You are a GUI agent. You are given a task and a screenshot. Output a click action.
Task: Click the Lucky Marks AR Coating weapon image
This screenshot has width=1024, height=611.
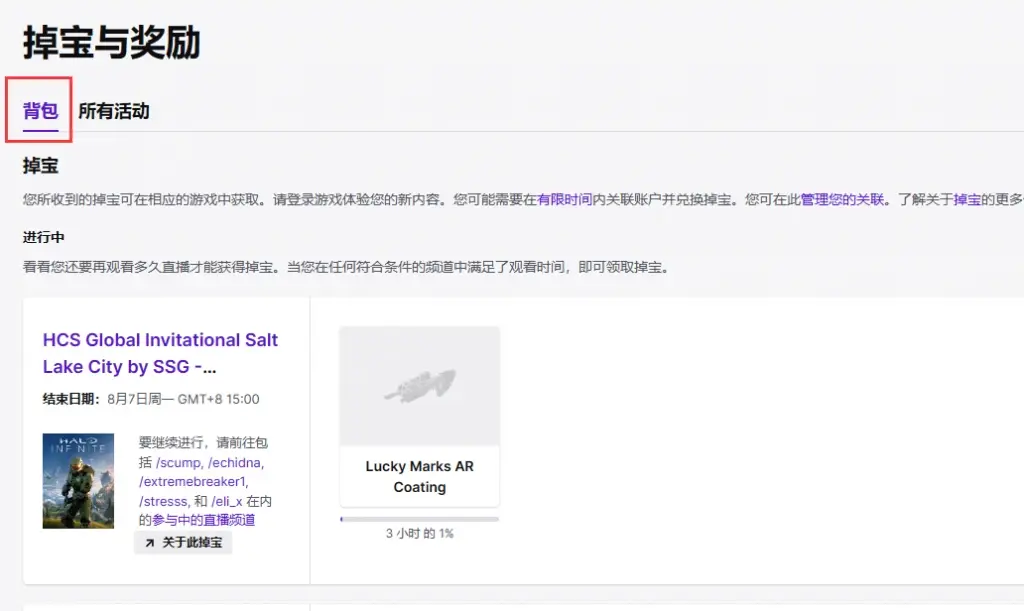coord(419,386)
